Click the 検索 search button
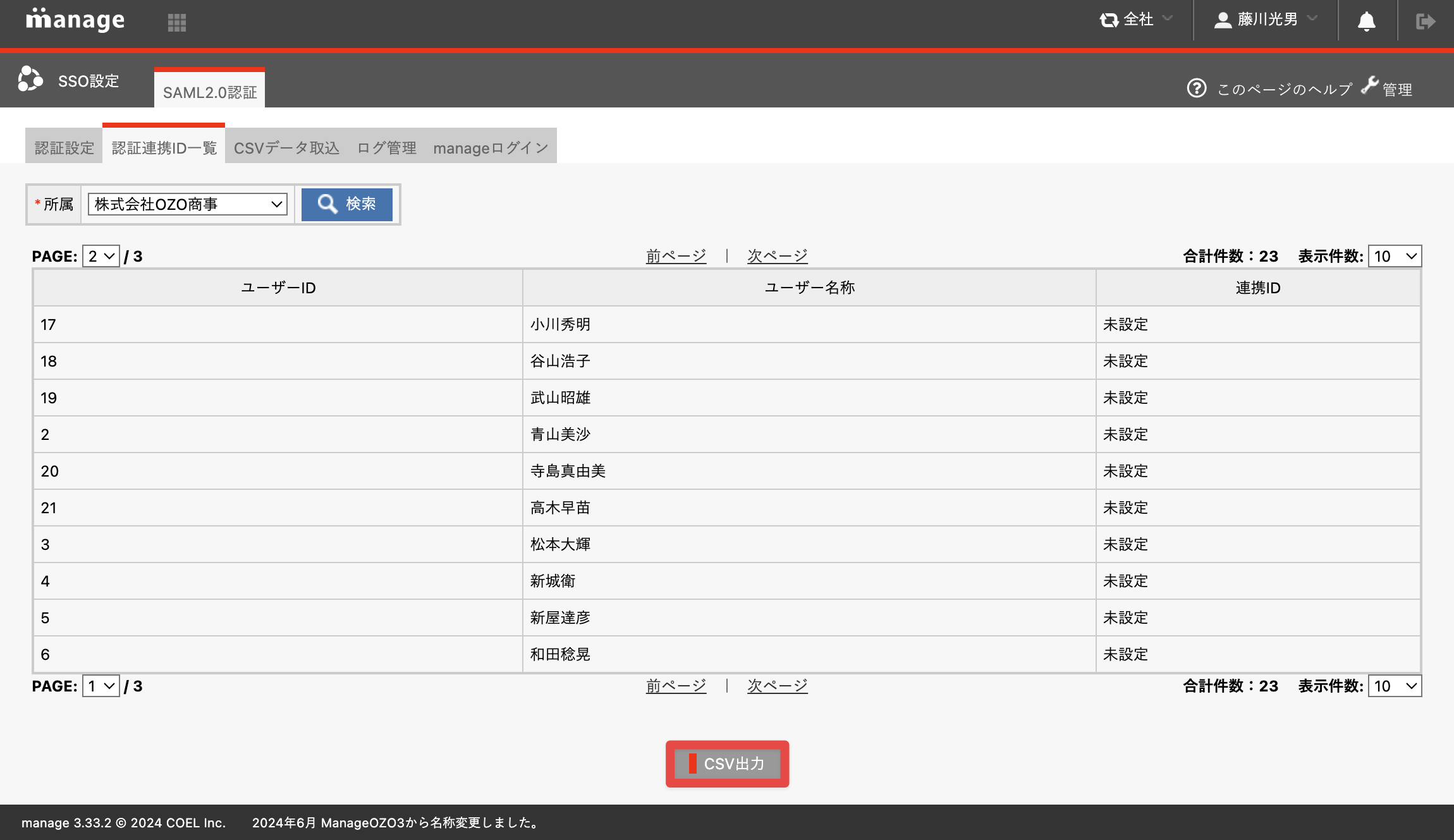 [x=347, y=204]
